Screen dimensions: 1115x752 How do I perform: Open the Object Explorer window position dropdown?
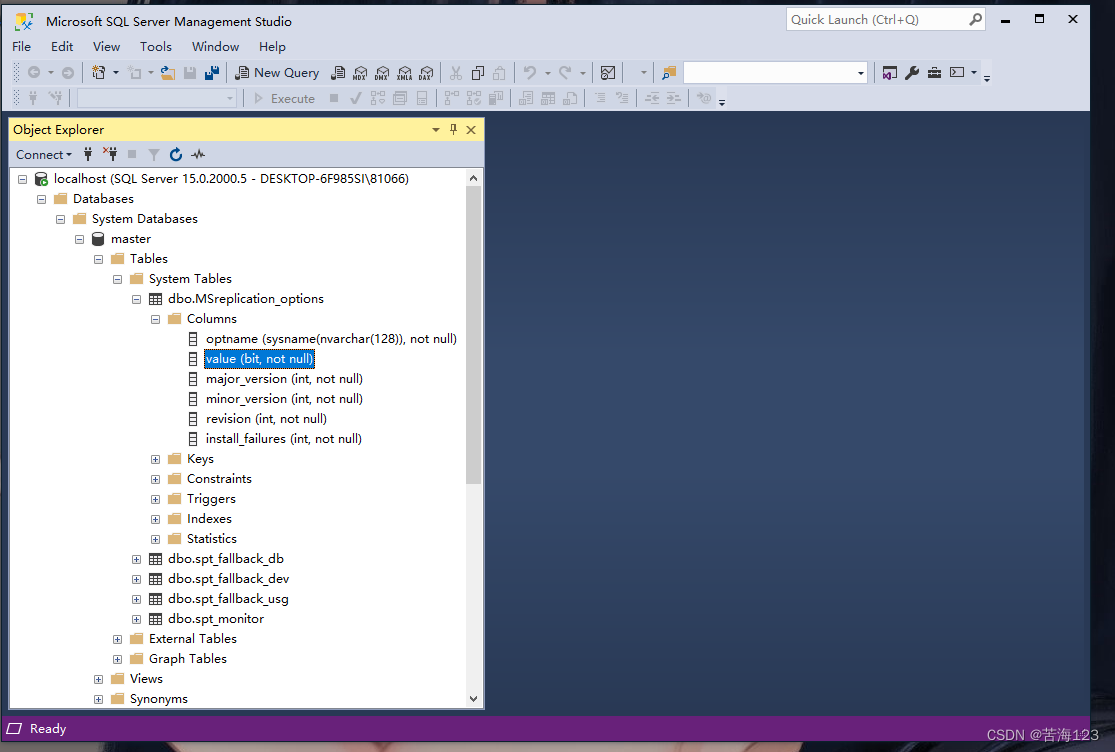click(x=435, y=129)
